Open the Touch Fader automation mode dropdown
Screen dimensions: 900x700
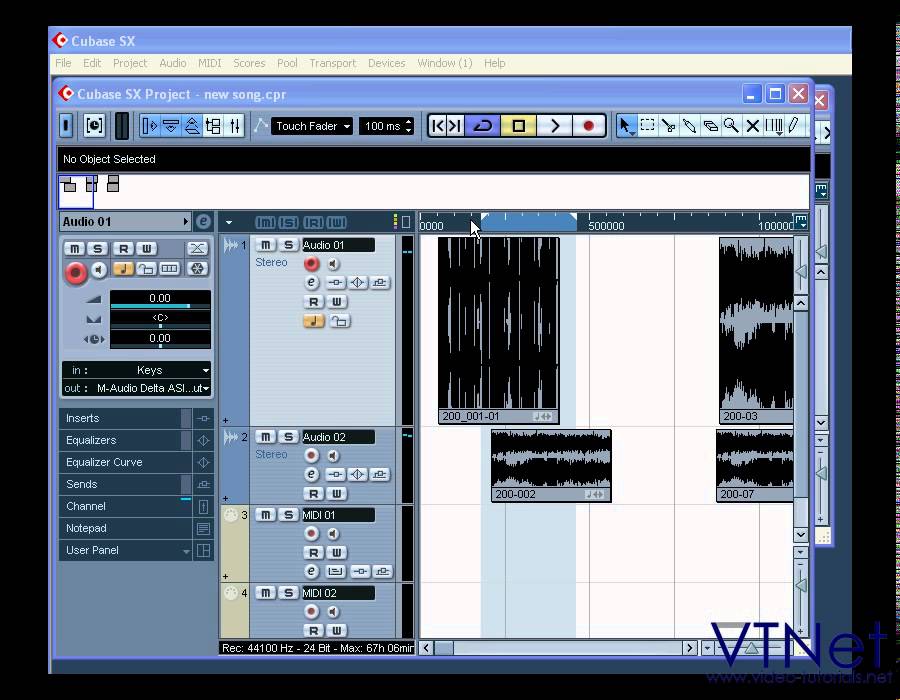311,126
